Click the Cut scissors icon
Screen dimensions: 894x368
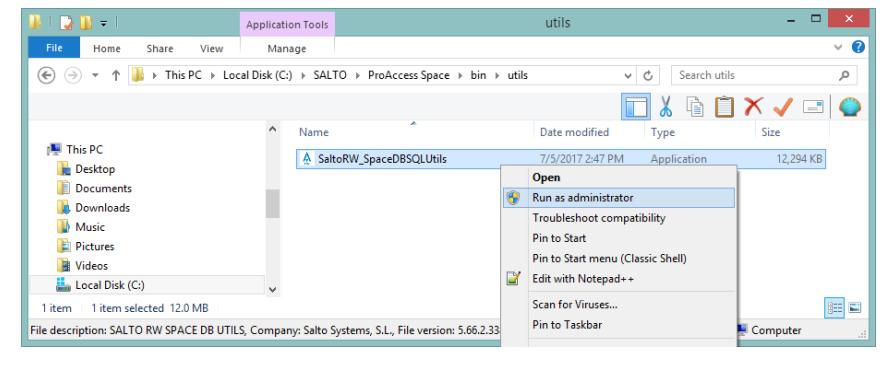pos(665,107)
